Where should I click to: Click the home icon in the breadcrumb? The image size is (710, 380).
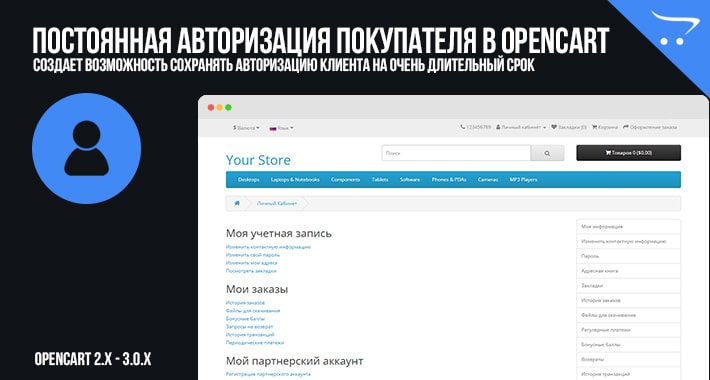237,203
